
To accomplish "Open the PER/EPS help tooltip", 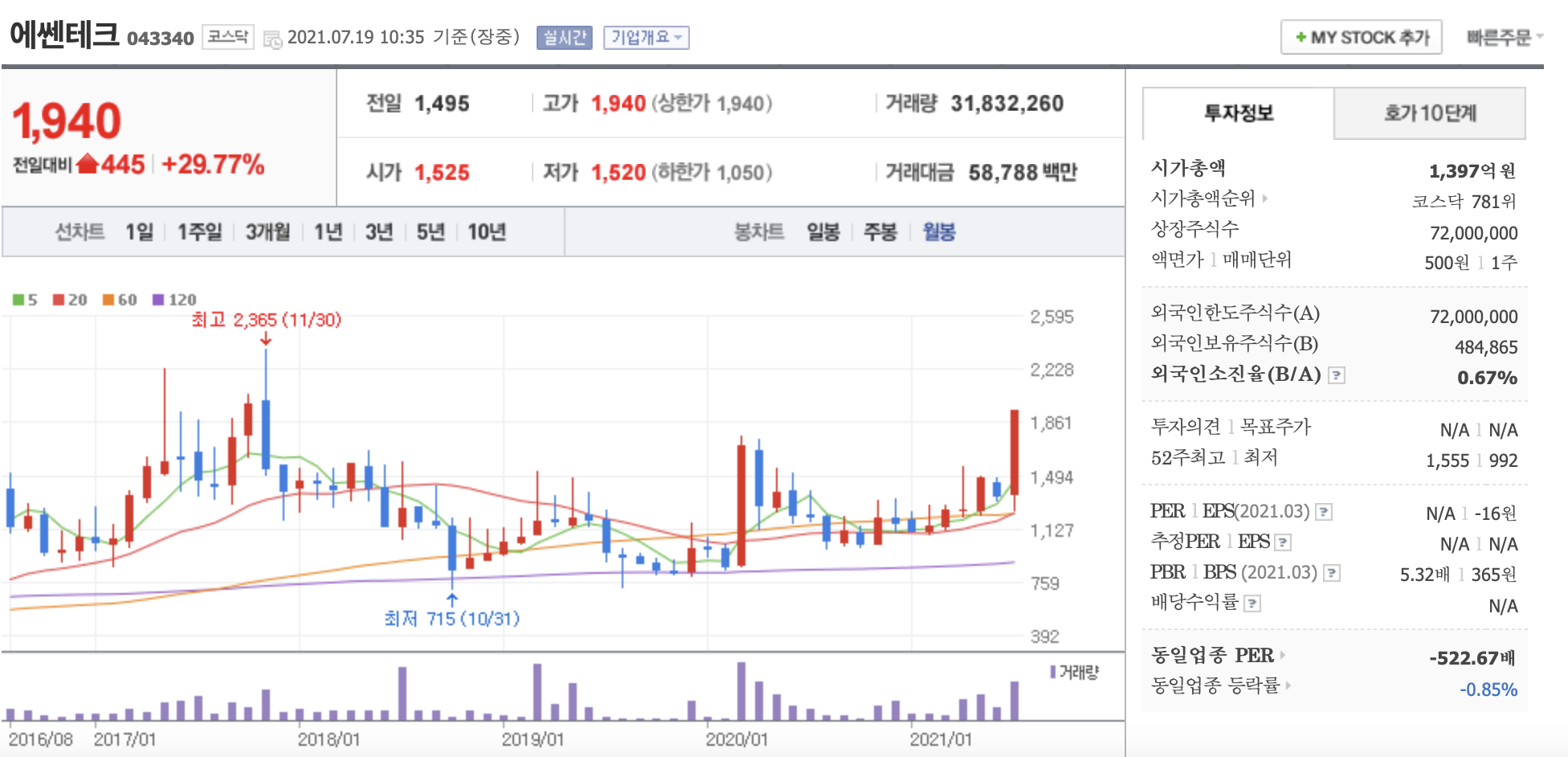I will pyautogui.click(x=1323, y=511).
